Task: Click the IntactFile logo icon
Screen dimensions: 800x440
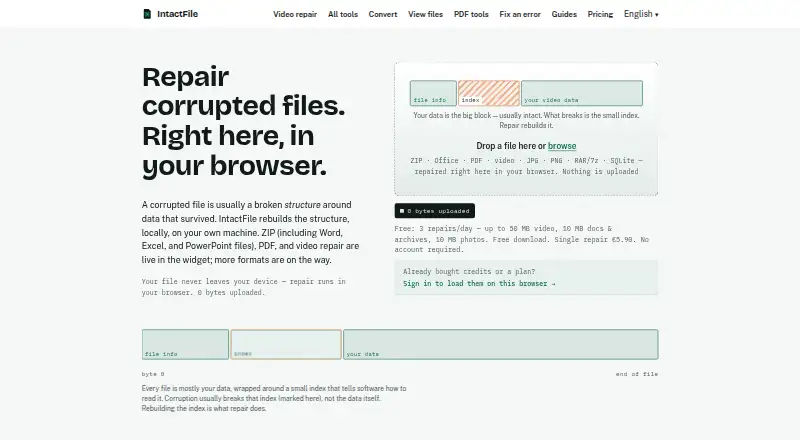Action: [147, 14]
